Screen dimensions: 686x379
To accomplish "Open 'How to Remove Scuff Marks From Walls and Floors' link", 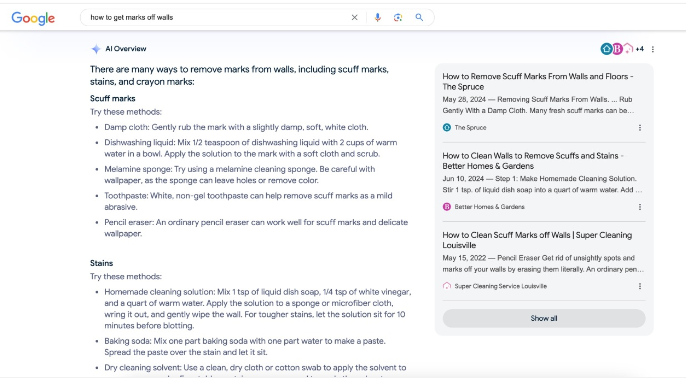I will (x=538, y=81).
